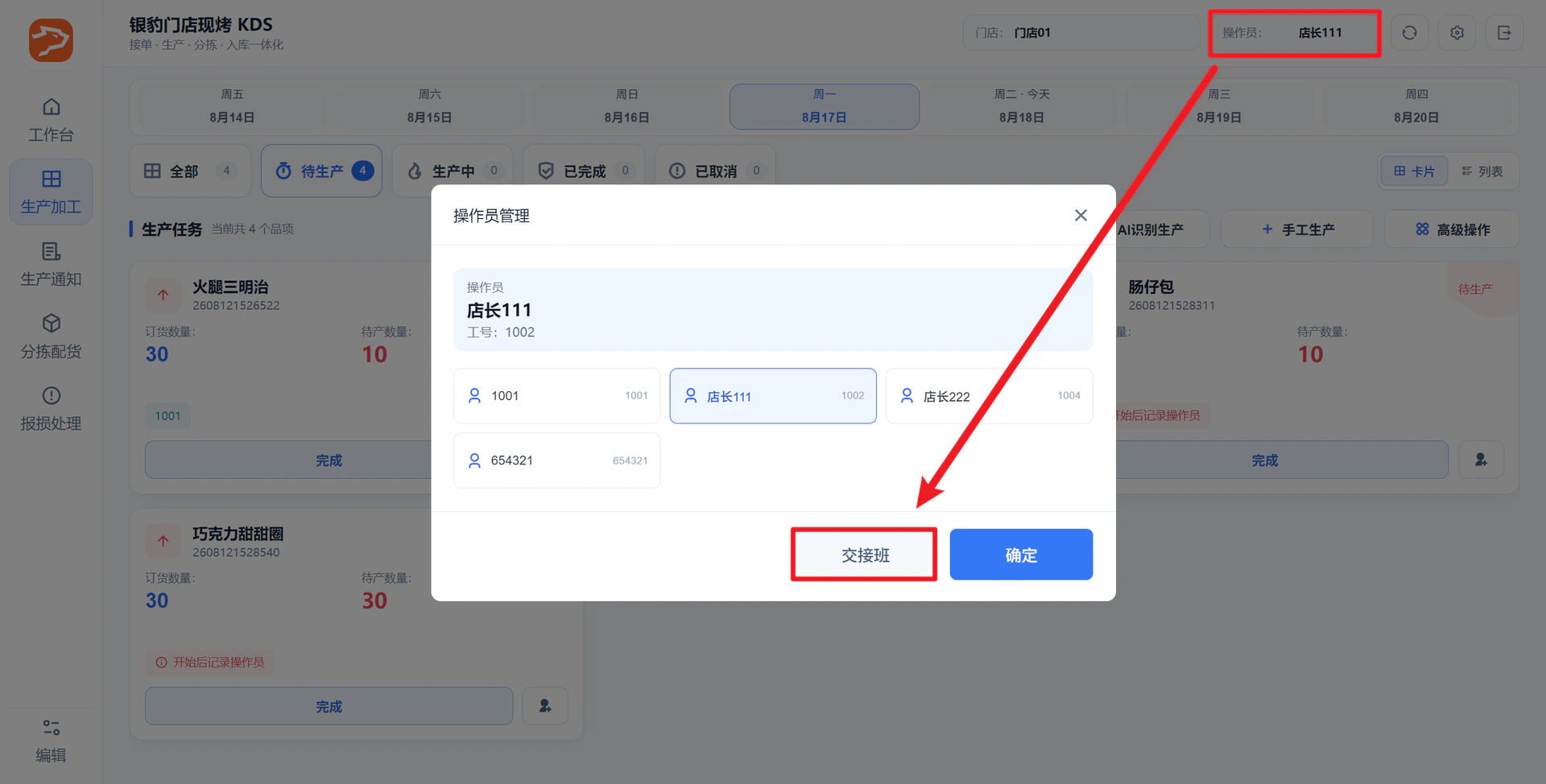This screenshot has height=784, width=1546.
Task: Select operator 1001 in the dialog
Action: 557,396
